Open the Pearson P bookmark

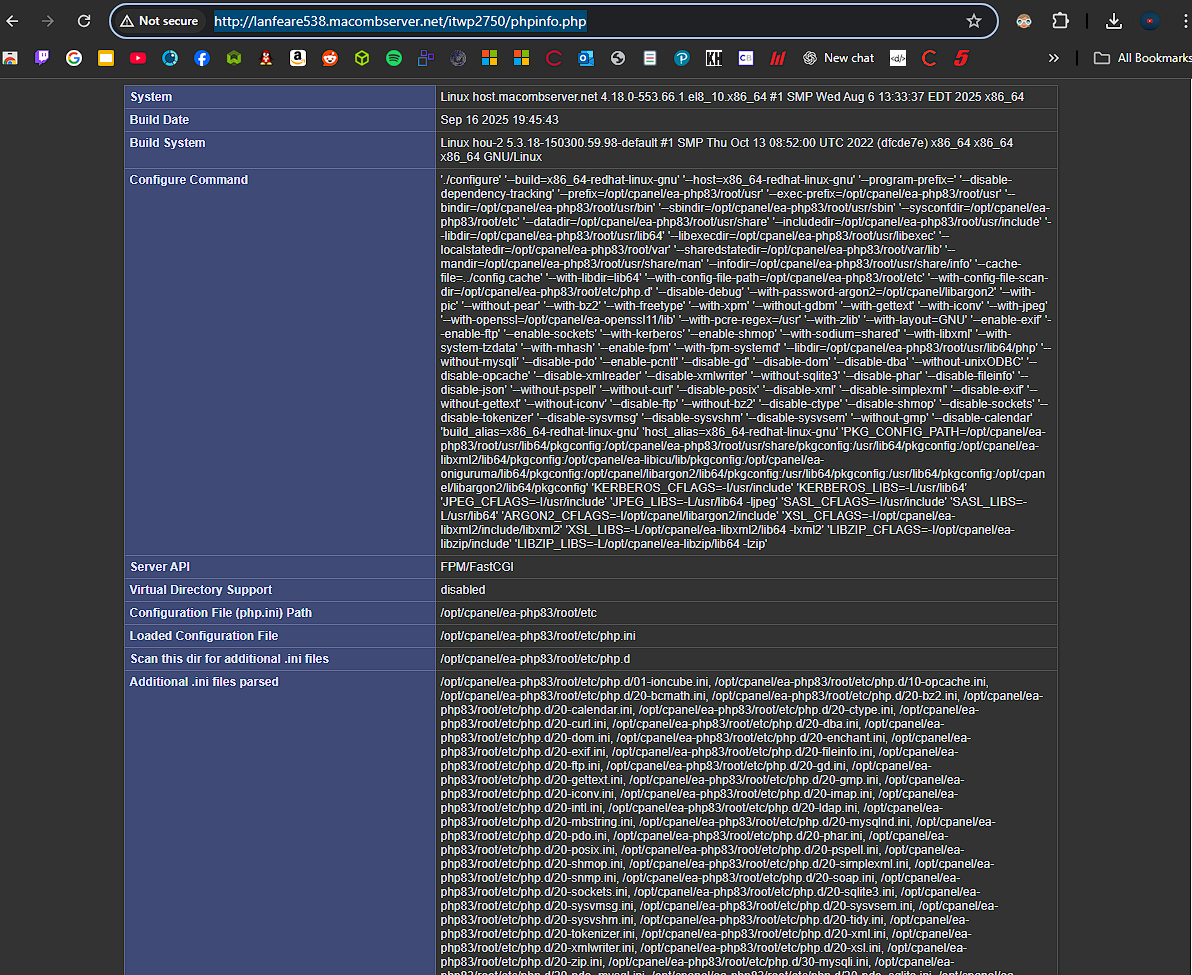[x=682, y=58]
